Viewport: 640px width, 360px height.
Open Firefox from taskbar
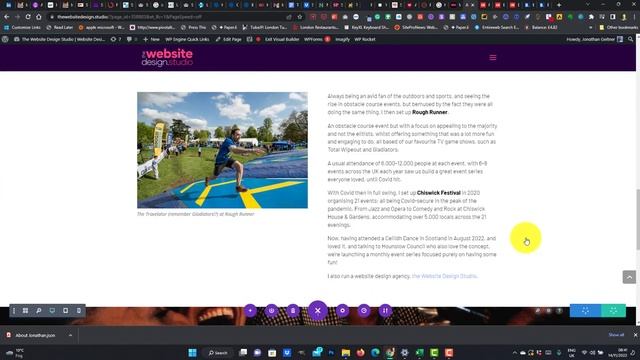(x=360, y=353)
